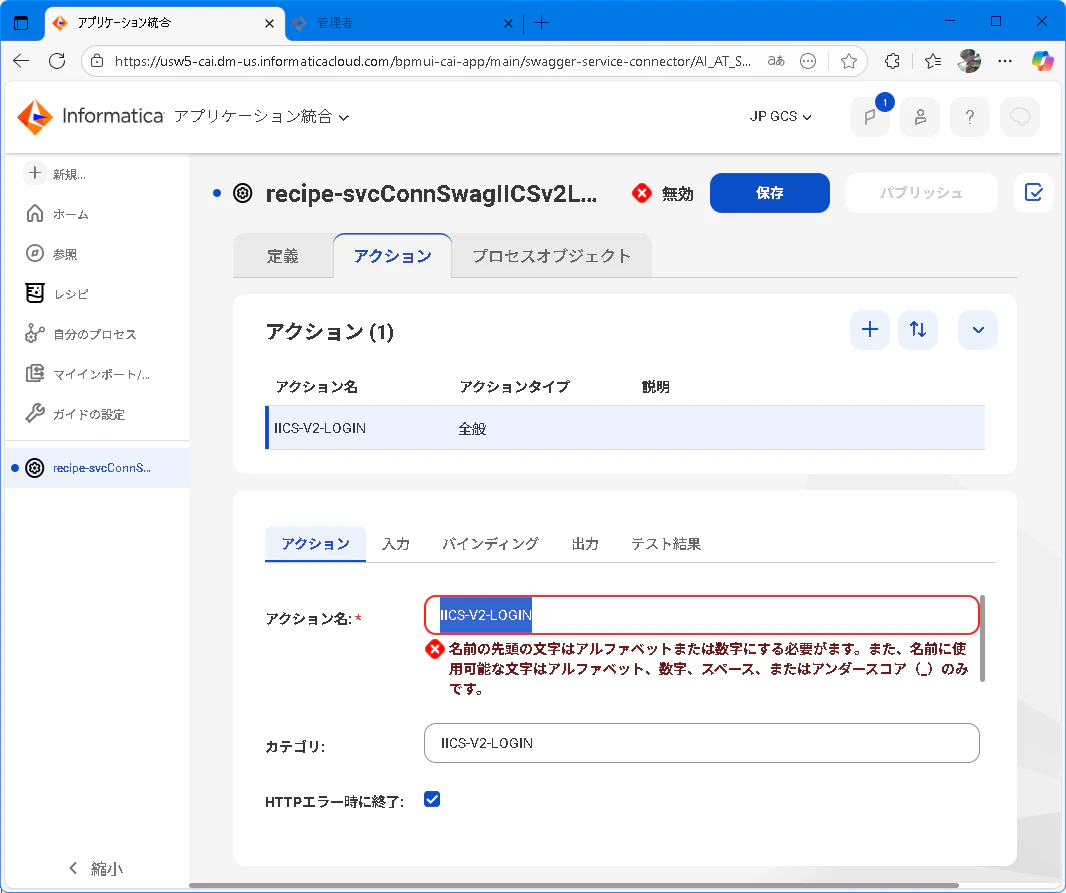Viewport: 1066px width, 893px height.
Task: Click the horizontal scrollbar at page bottom
Action: (574, 886)
